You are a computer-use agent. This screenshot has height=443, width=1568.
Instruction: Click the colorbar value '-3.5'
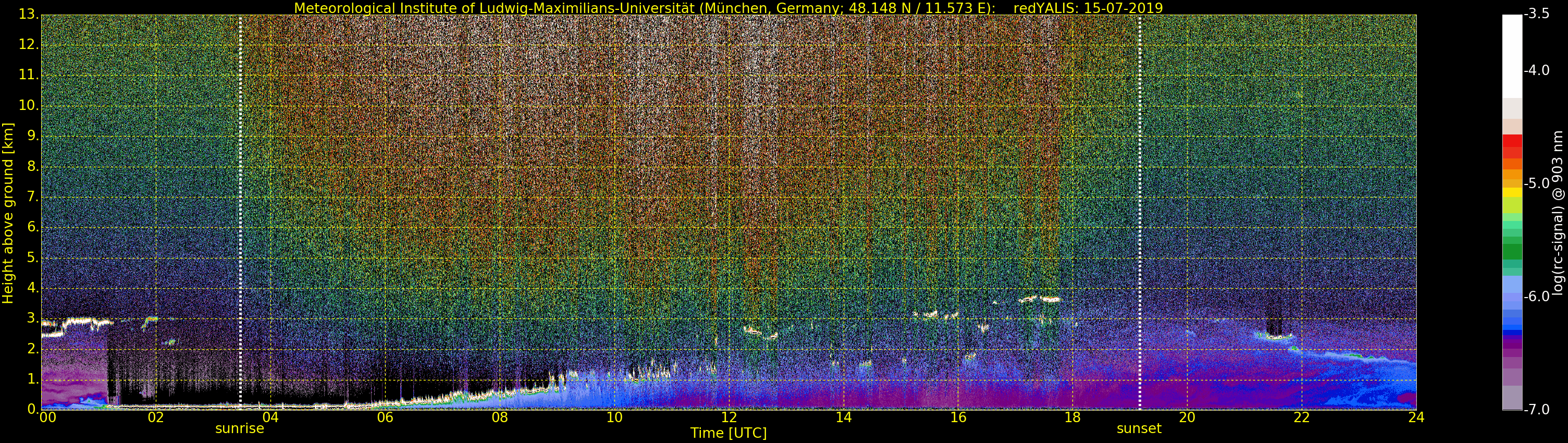click(1536, 14)
